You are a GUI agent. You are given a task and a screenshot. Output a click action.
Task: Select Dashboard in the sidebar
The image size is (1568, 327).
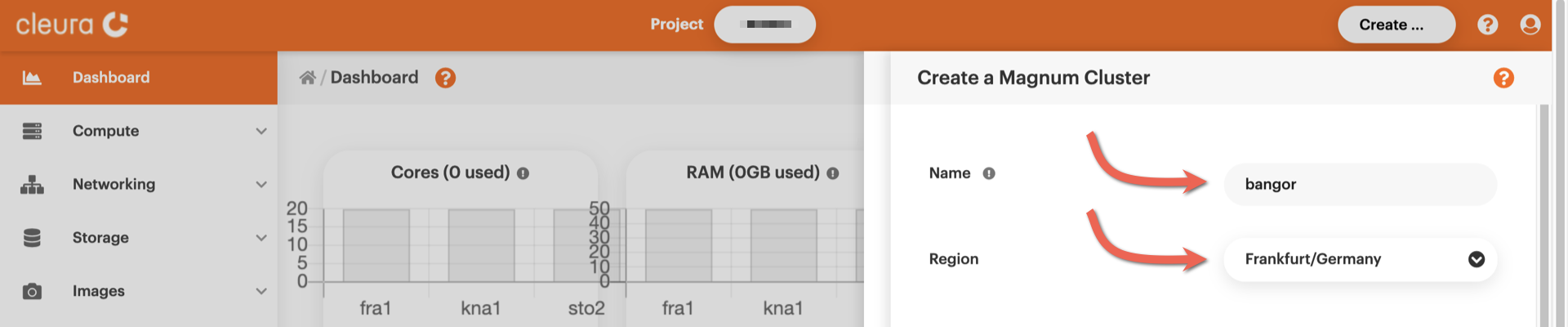[x=139, y=78]
